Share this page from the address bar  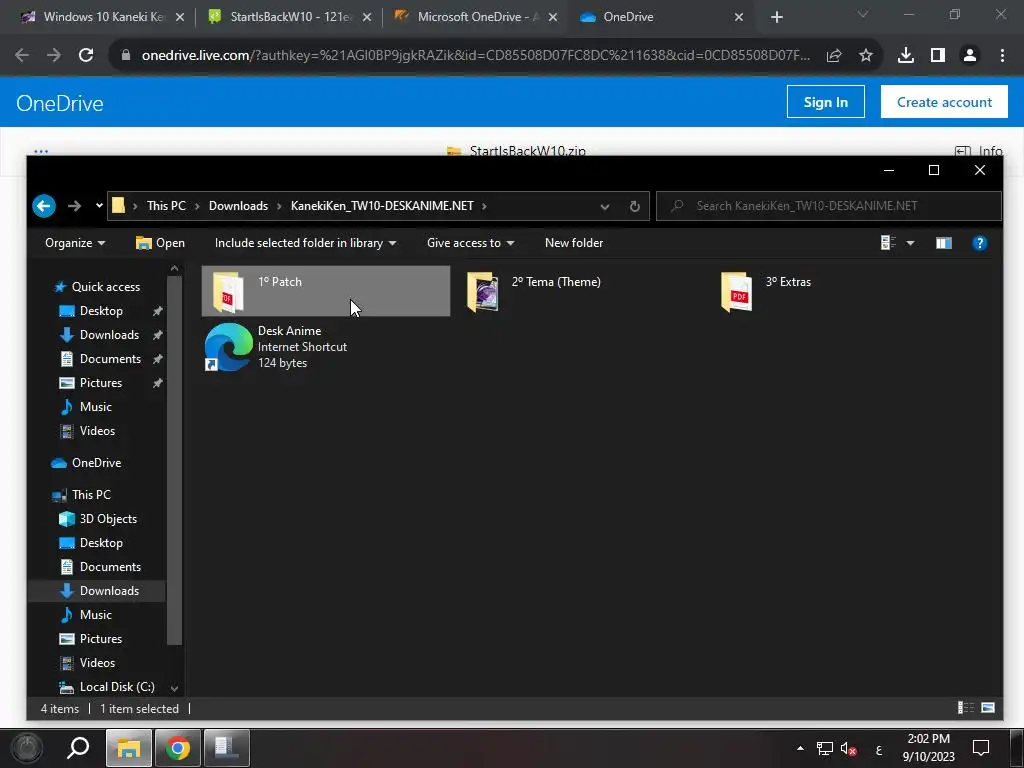pyautogui.click(x=833, y=56)
